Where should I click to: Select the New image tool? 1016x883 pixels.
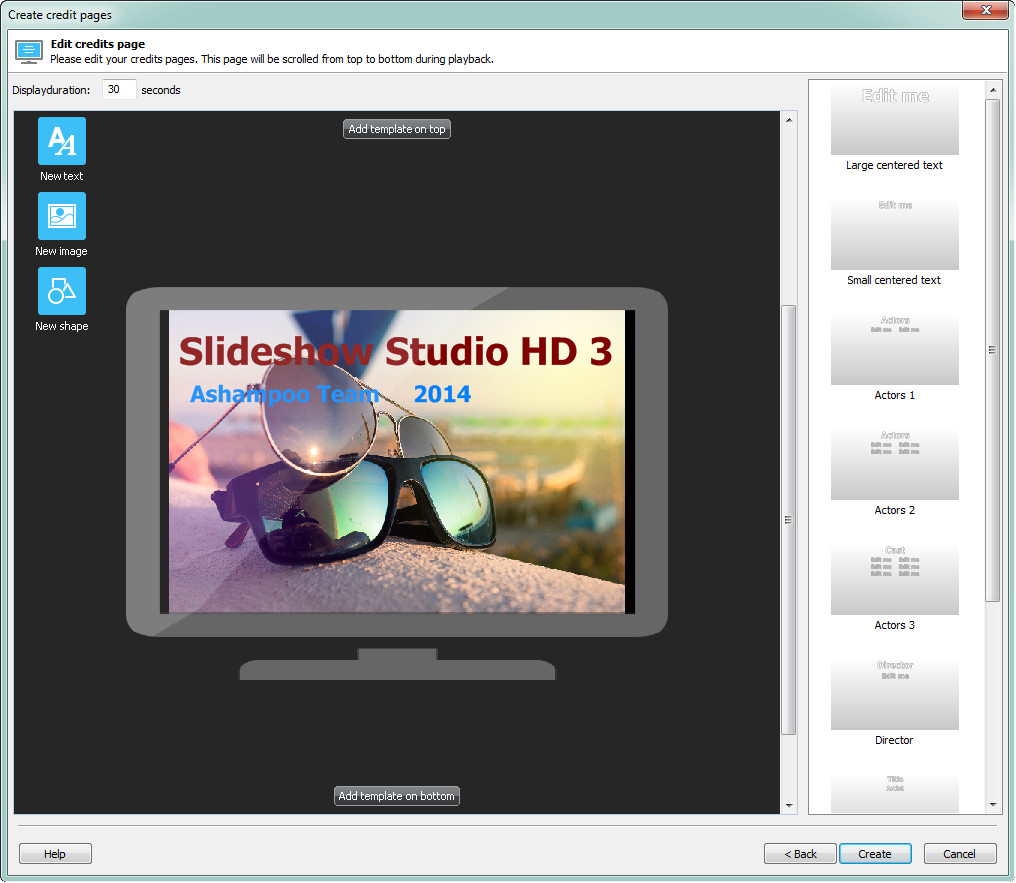61,216
